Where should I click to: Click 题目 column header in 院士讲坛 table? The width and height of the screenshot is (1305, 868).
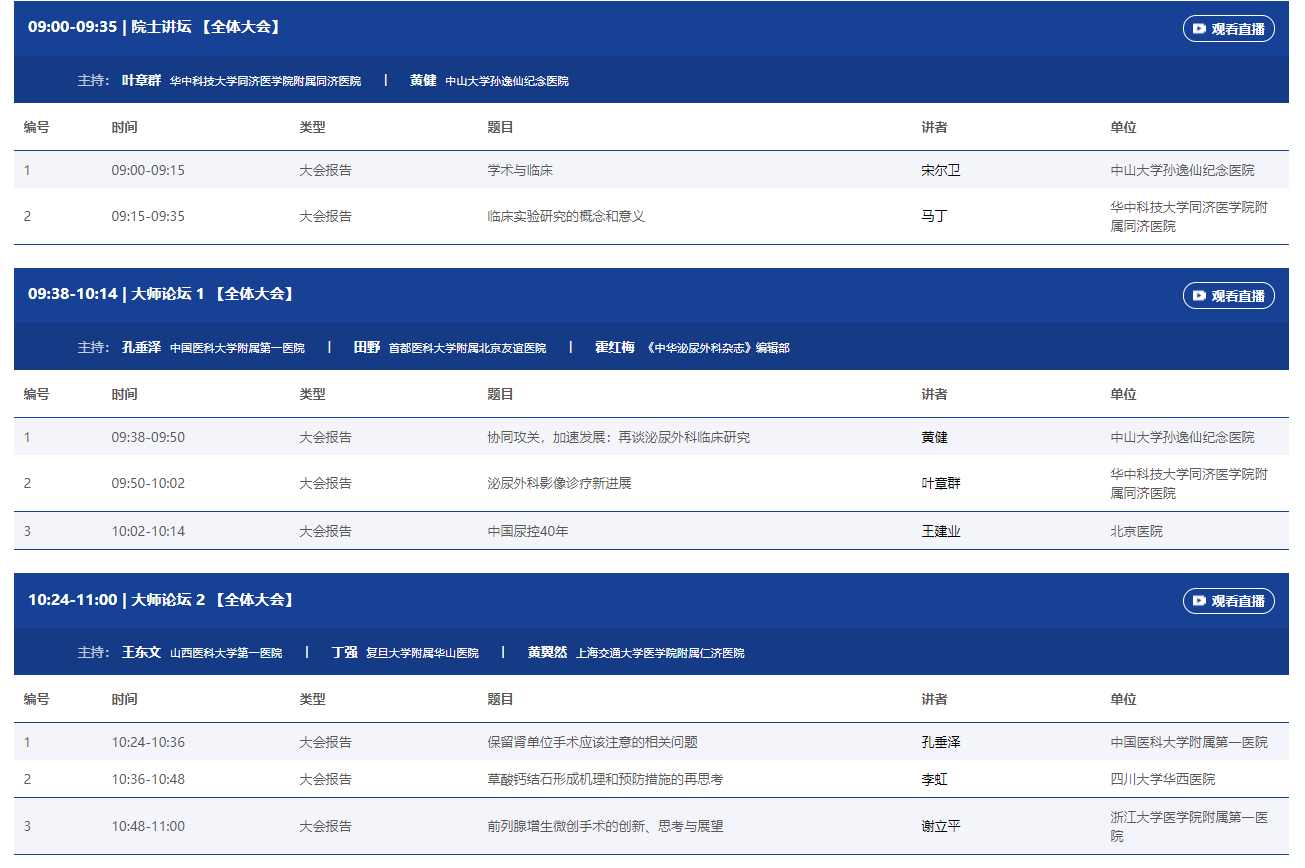pyautogui.click(x=500, y=127)
